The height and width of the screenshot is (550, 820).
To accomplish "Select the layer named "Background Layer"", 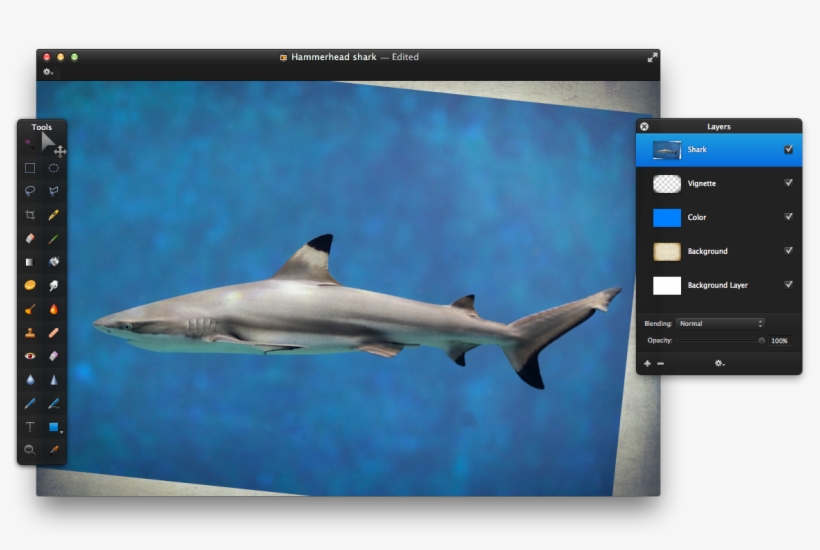I will click(x=719, y=285).
